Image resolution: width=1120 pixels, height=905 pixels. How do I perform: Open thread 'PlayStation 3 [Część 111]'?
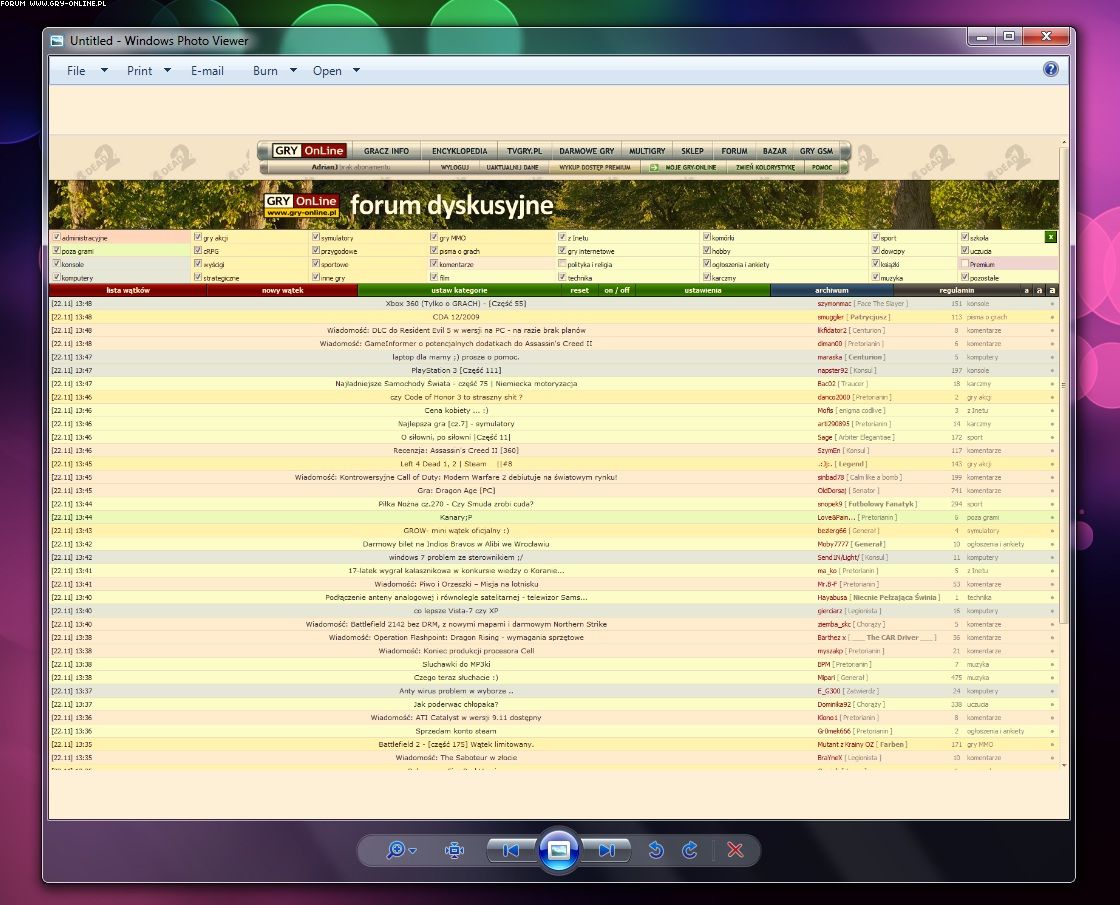tap(456, 370)
